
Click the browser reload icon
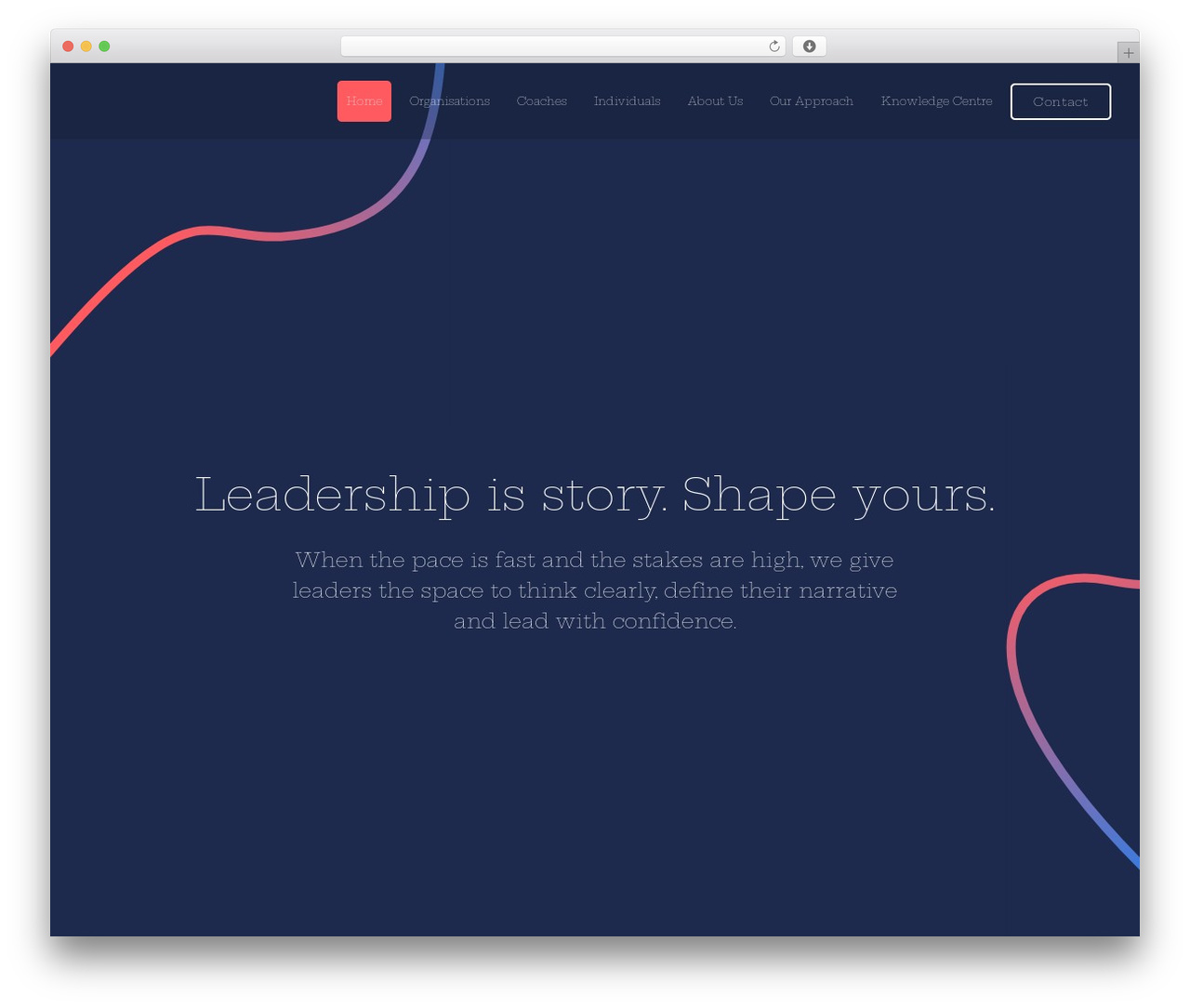(773, 46)
